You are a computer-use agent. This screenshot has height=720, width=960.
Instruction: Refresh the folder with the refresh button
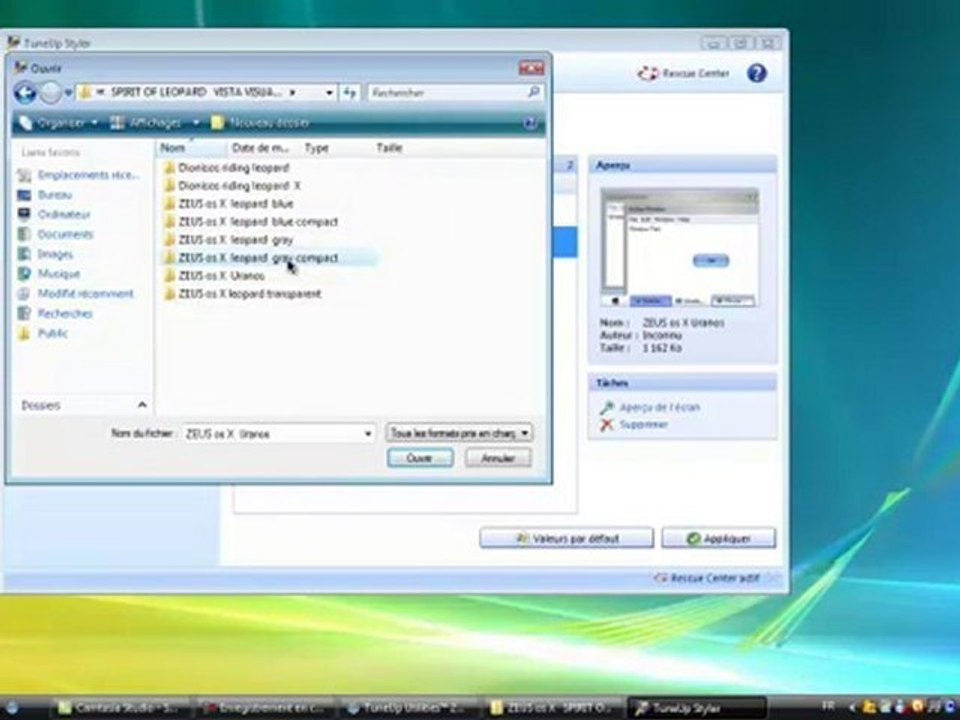pos(350,93)
